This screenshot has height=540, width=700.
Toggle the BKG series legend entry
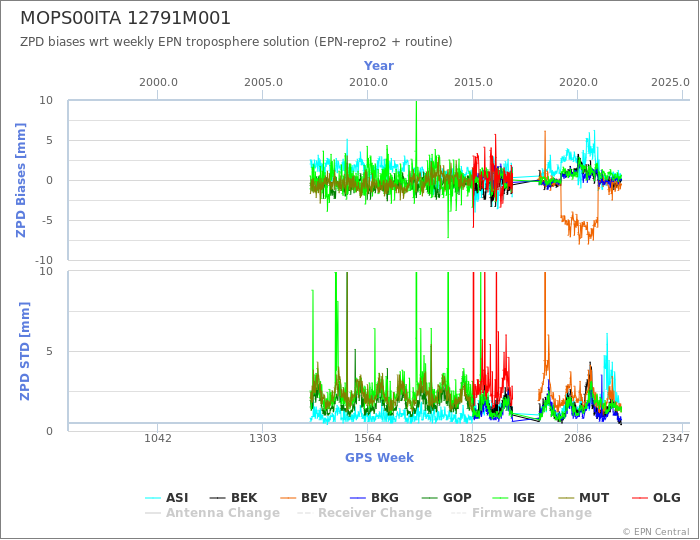click(374, 498)
